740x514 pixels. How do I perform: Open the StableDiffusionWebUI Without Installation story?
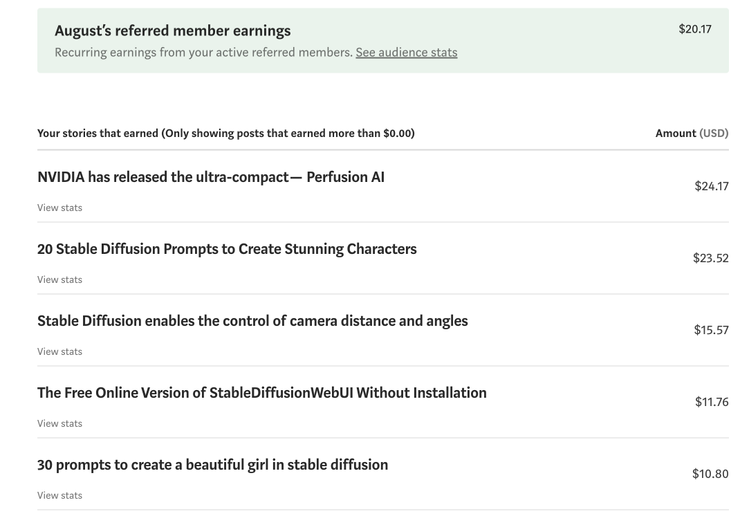(x=262, y=393)
